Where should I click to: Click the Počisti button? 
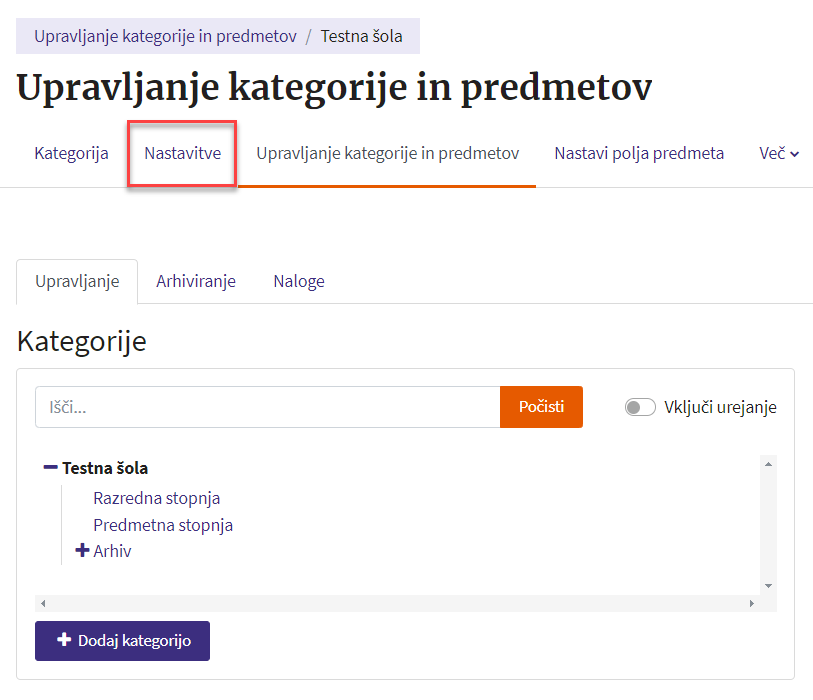tap(541, 407)
